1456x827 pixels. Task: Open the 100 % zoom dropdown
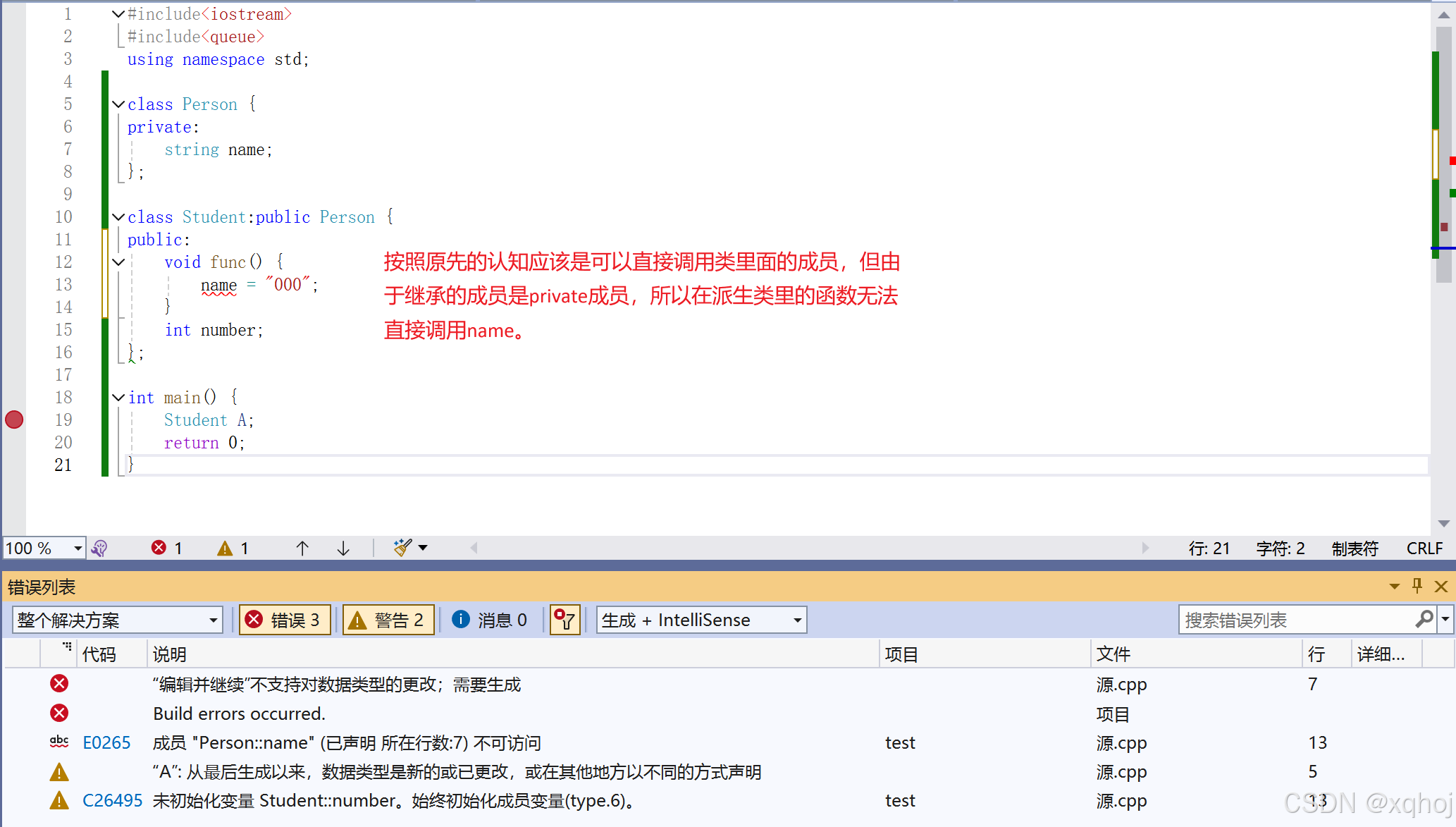78,548
